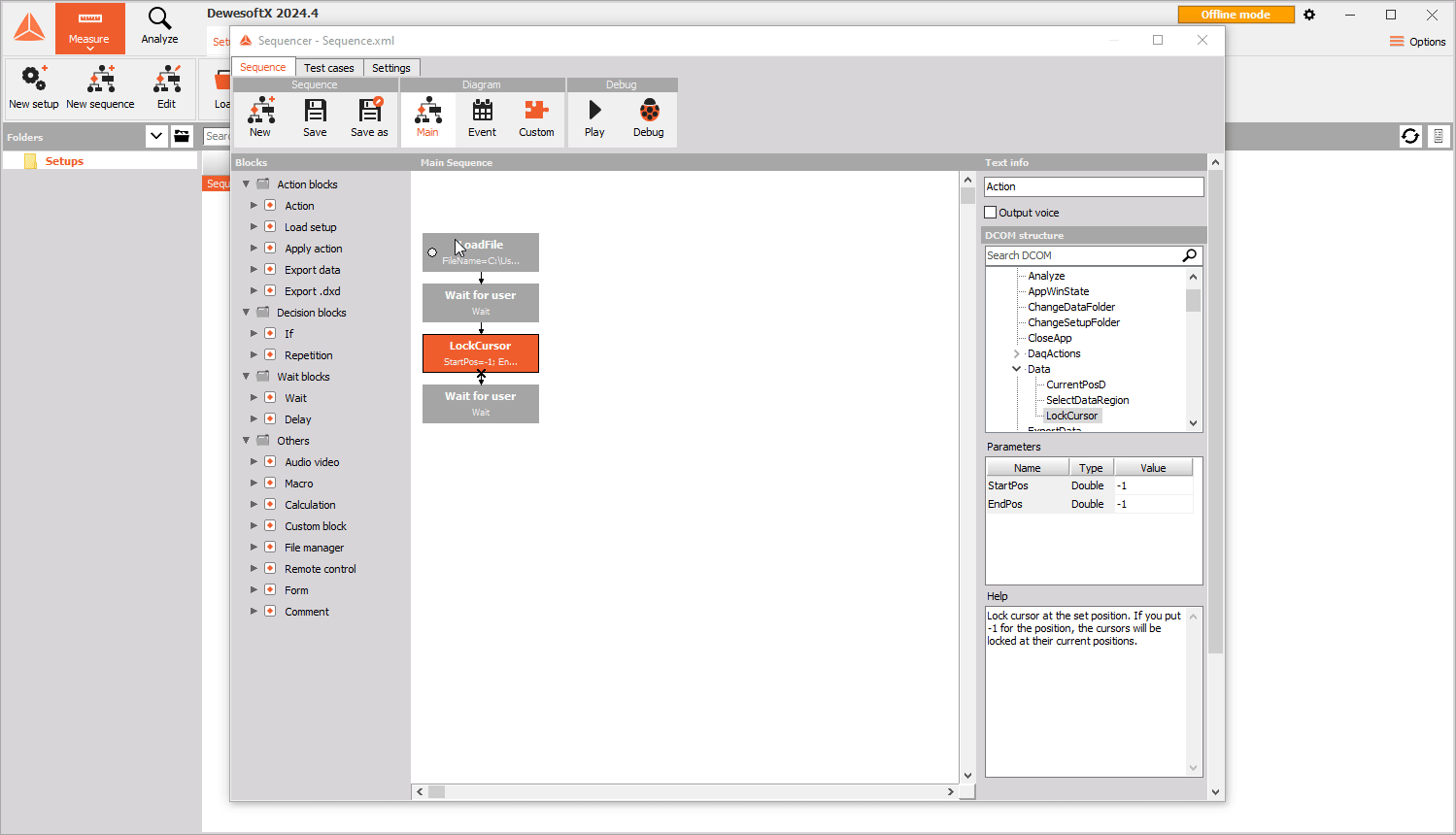Screen dimensions: 1456x835
Task: Click the Dewesoft logo icon
Action: coord(28,27)
